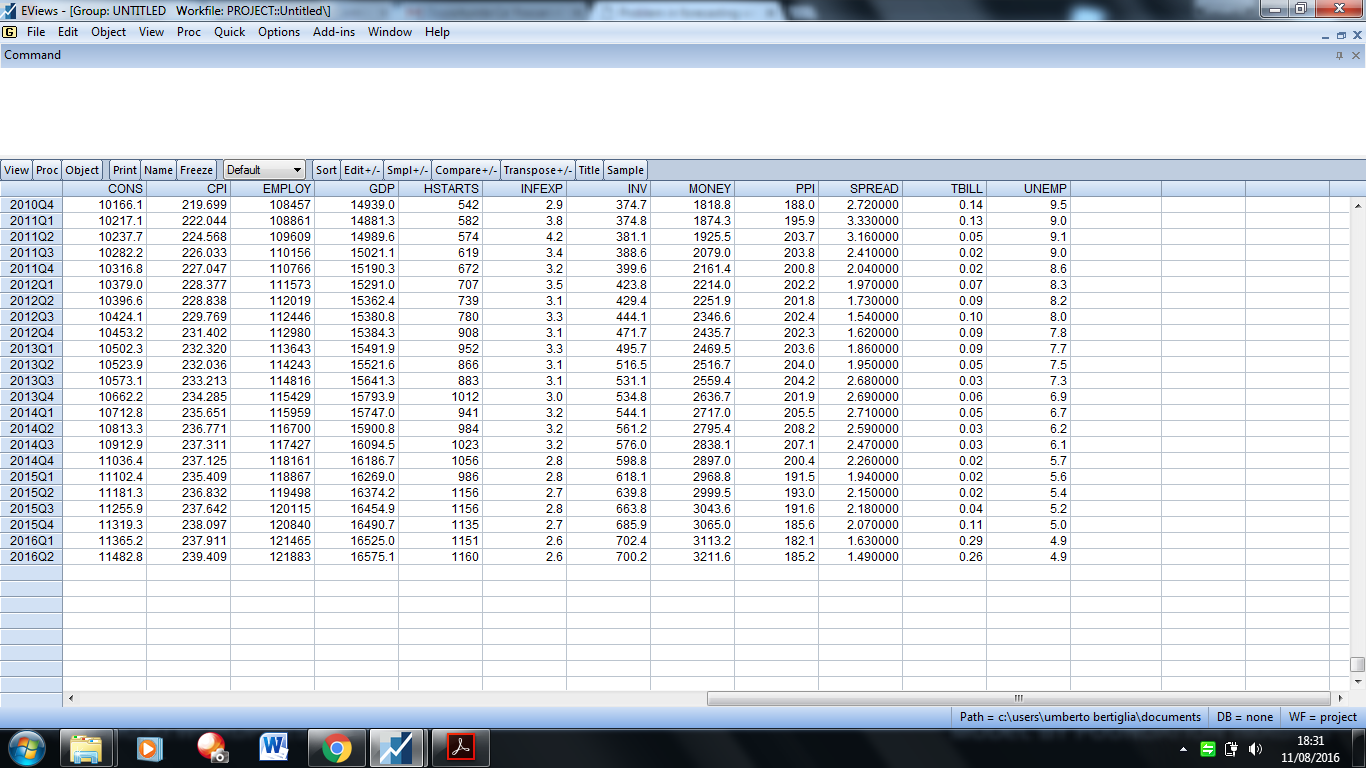This screenshot has height=768, width=1366.
Task: Click the power plug tray icon
Action: pyautogui.click(x=1232, y=749)
